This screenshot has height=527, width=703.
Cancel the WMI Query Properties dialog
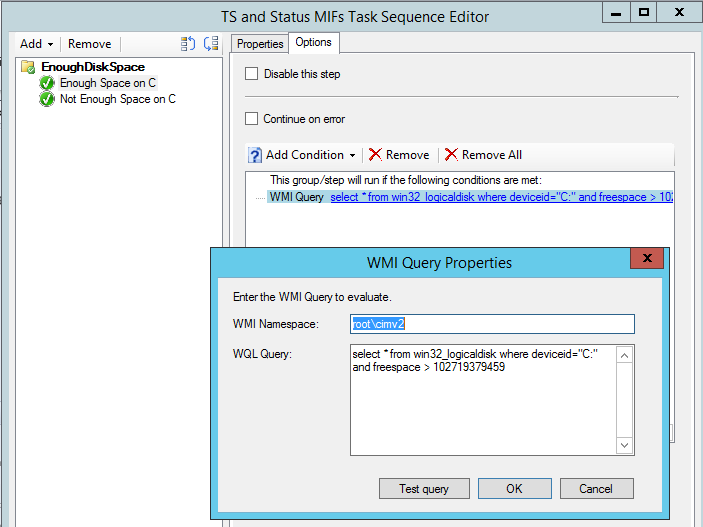pos(595,489)
